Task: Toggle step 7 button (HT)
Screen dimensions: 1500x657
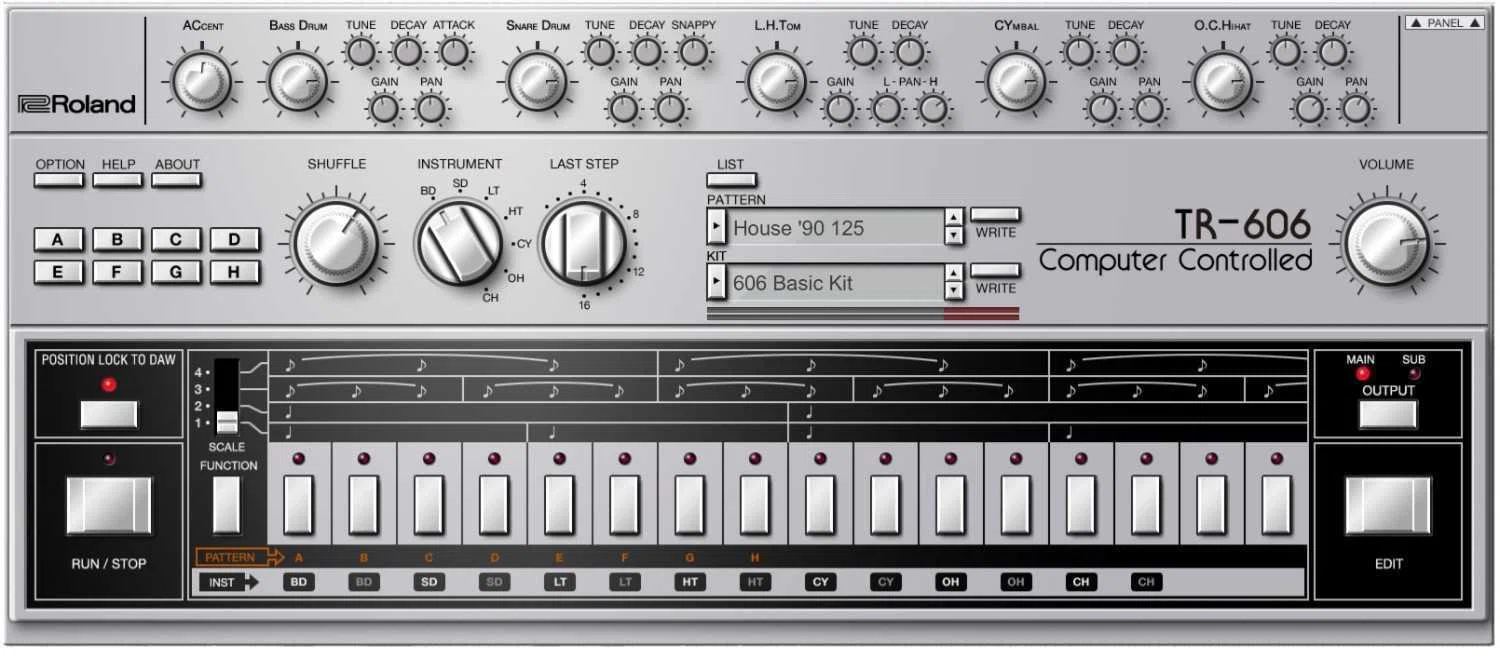Action: (690, 505)
